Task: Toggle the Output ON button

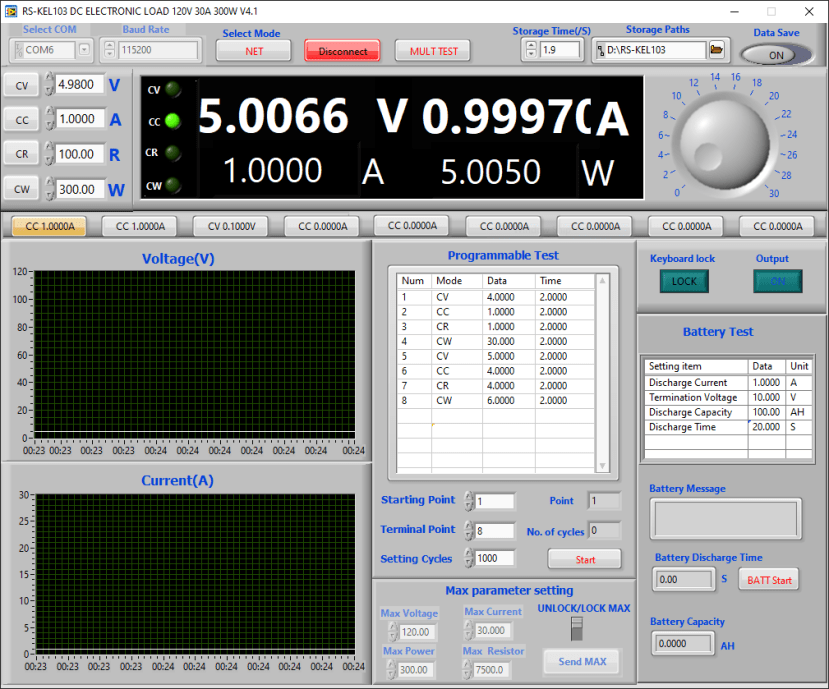Action: (x=777, y=281)
